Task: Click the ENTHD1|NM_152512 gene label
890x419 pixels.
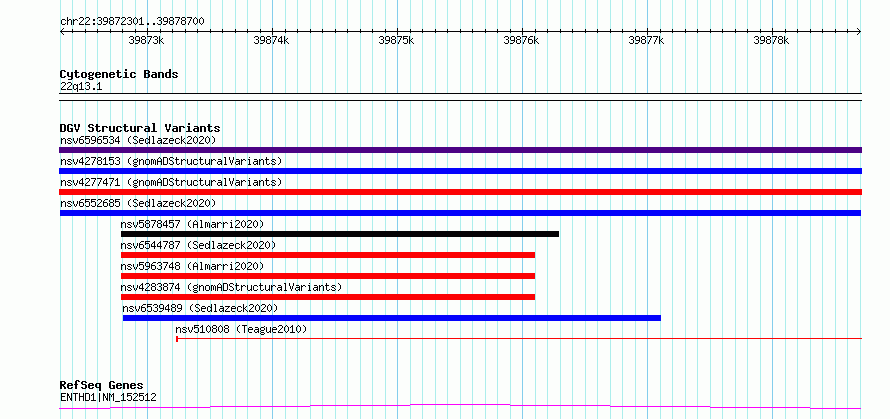Action: 108,397
